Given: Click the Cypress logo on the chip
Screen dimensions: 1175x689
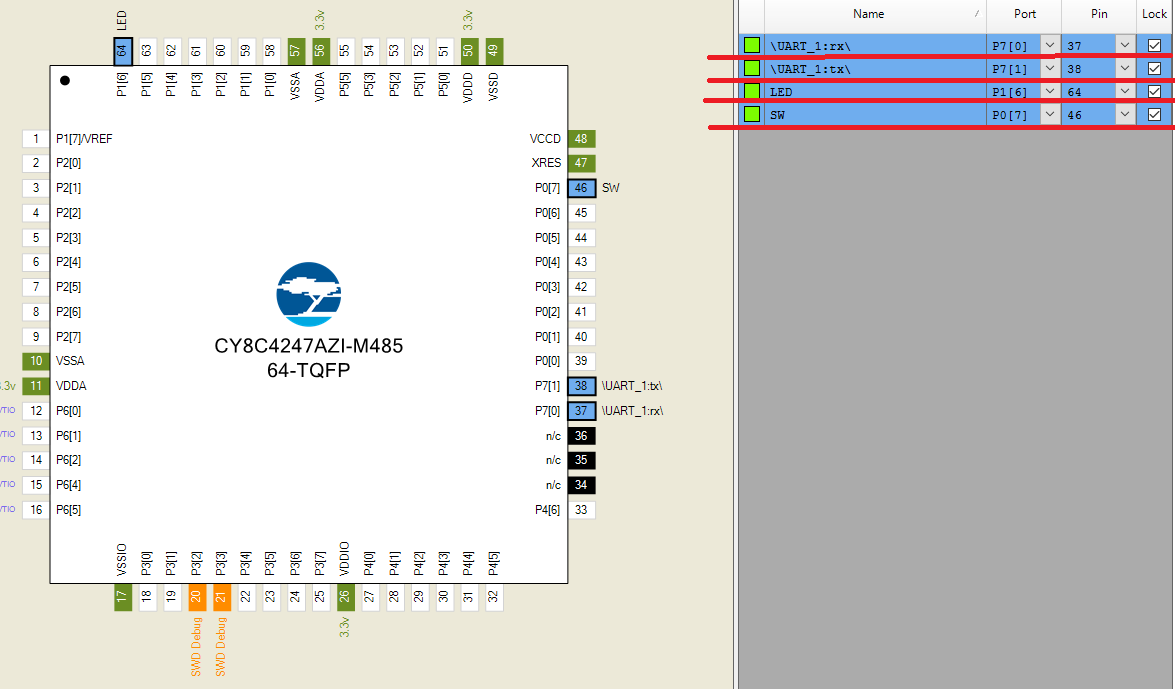Looking at the screenshot, I should [309, 294].
